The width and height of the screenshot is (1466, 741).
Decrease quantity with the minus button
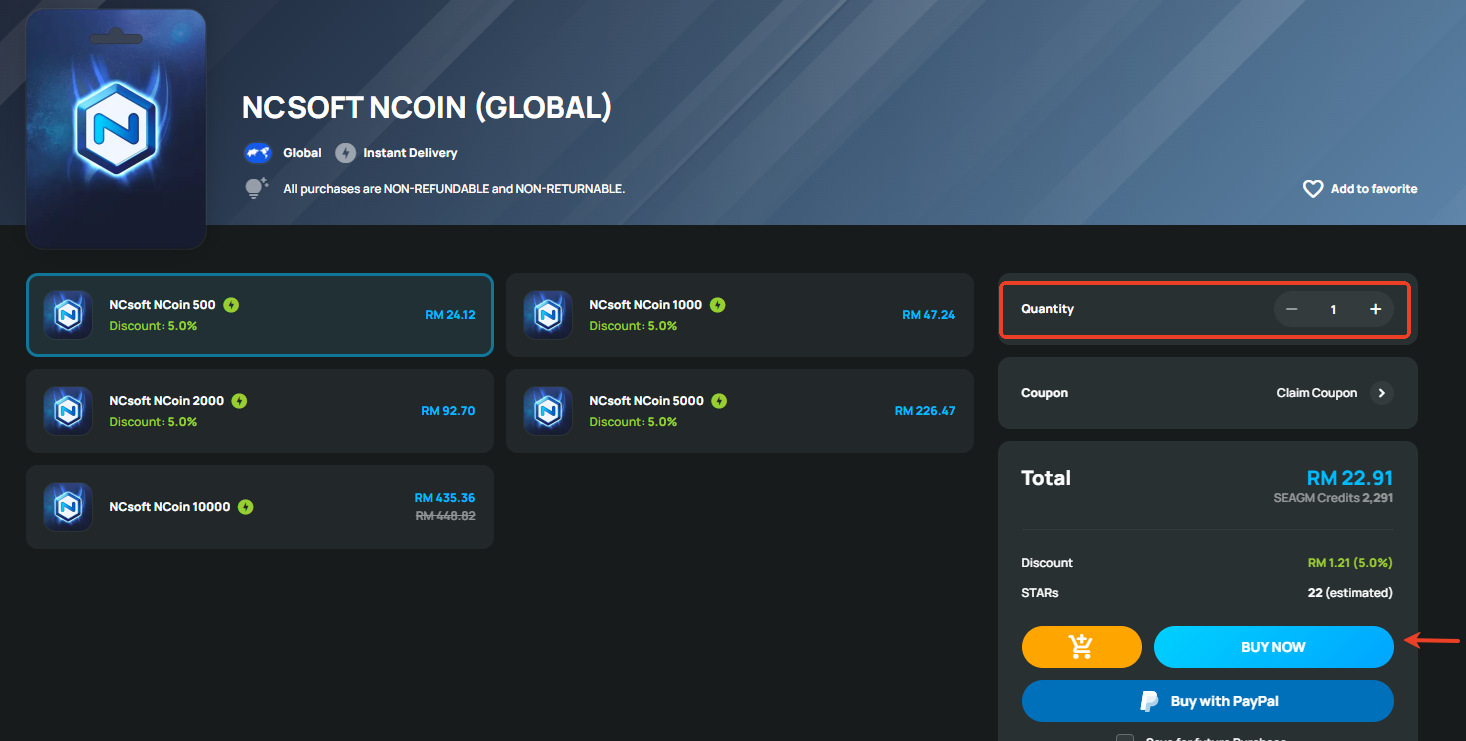pyautogui.click(x=1291, y=309)
